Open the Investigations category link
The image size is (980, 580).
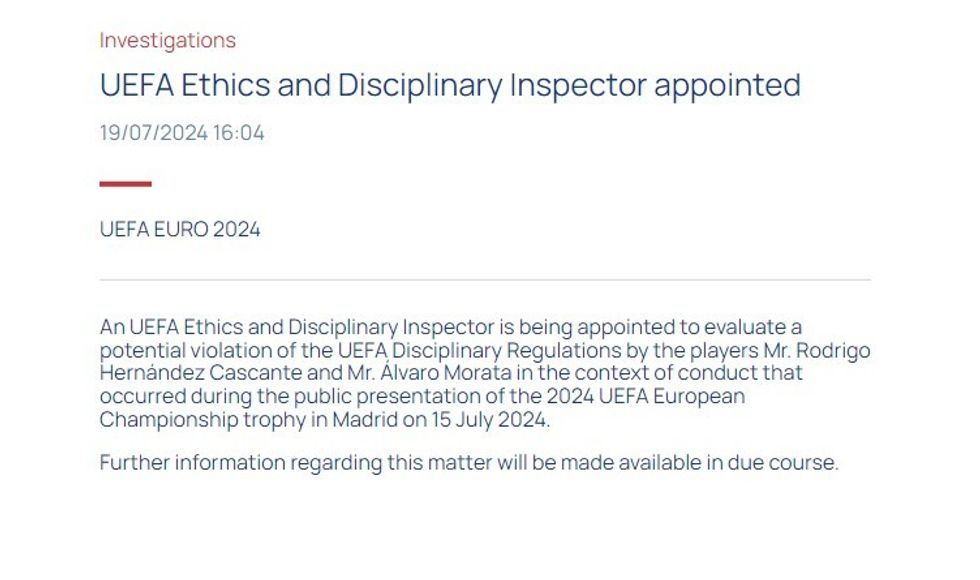[168, 41]
